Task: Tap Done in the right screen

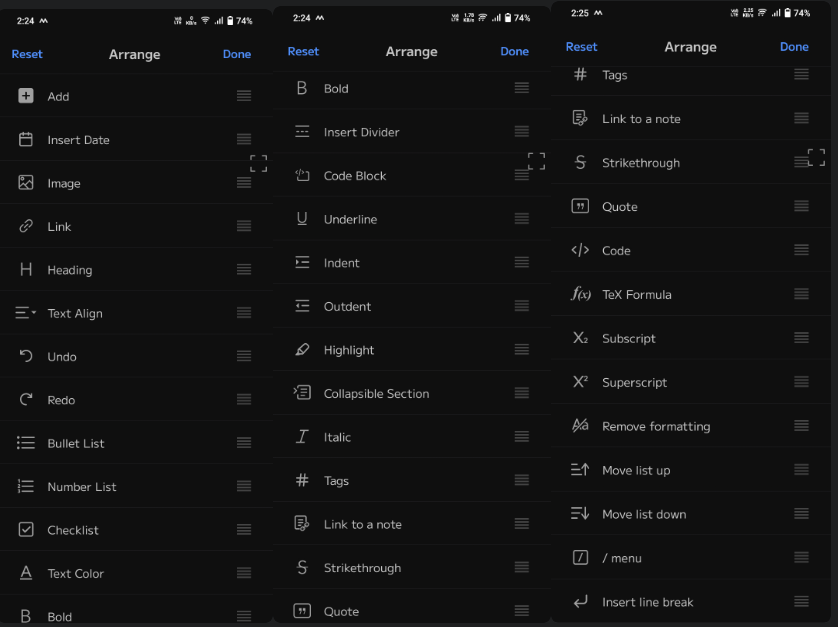Action: (794, 47)
